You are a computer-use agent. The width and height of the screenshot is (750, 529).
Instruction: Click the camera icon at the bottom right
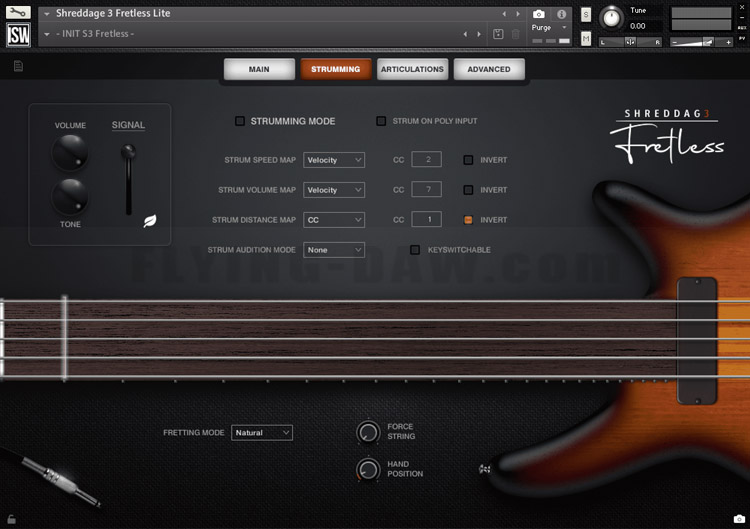[x=739, y=519]
